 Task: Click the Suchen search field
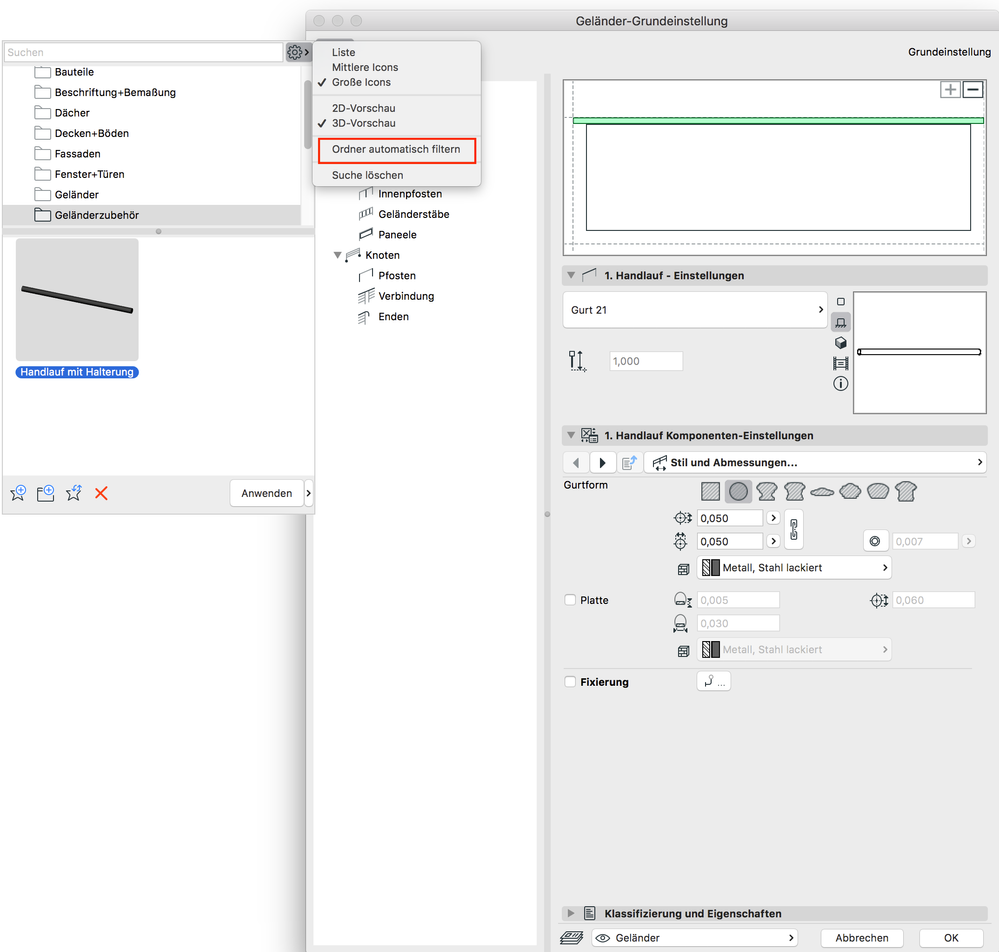(x=143, y=52)
